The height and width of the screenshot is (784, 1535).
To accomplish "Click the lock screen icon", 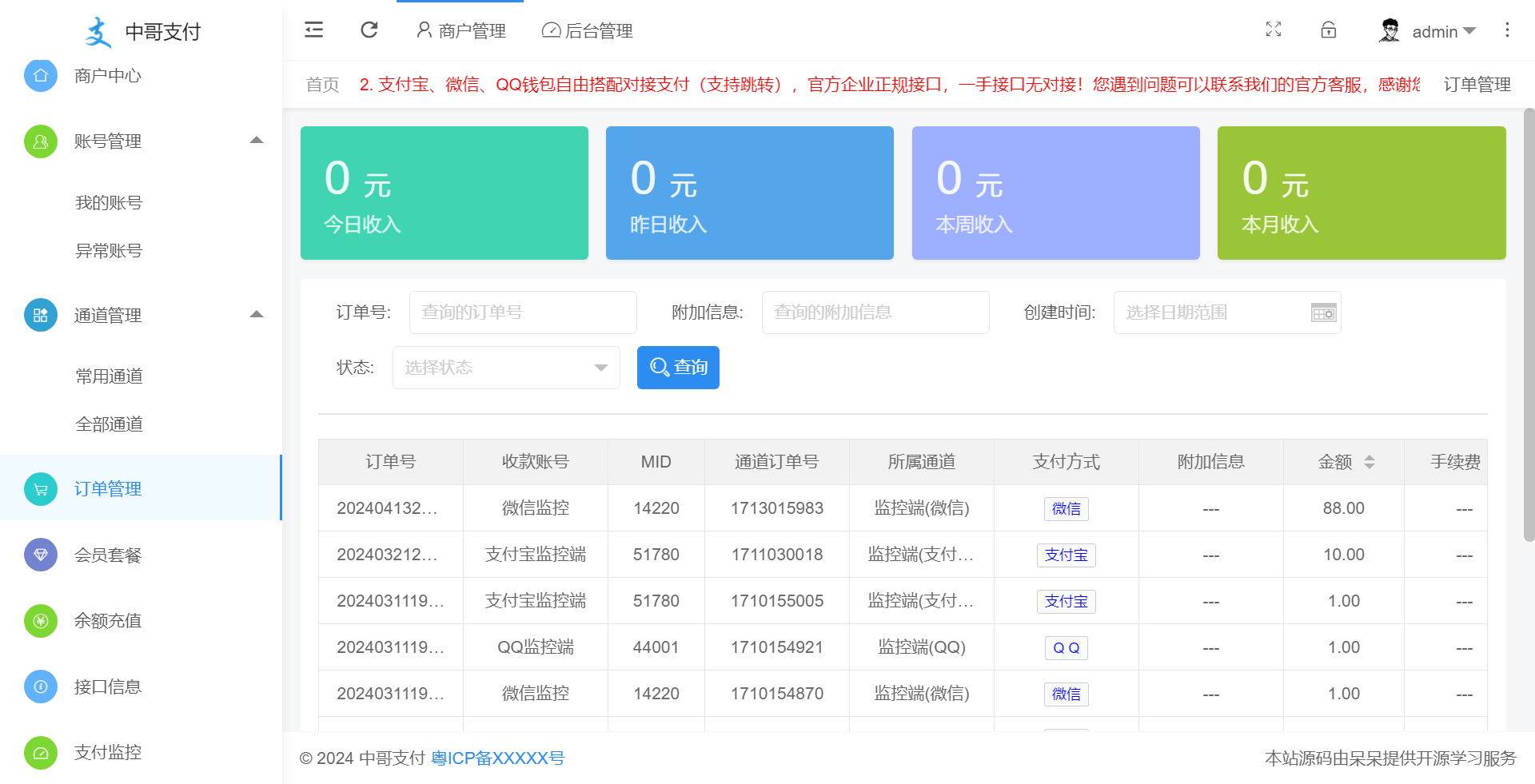I will click(x=1329, y=30).
